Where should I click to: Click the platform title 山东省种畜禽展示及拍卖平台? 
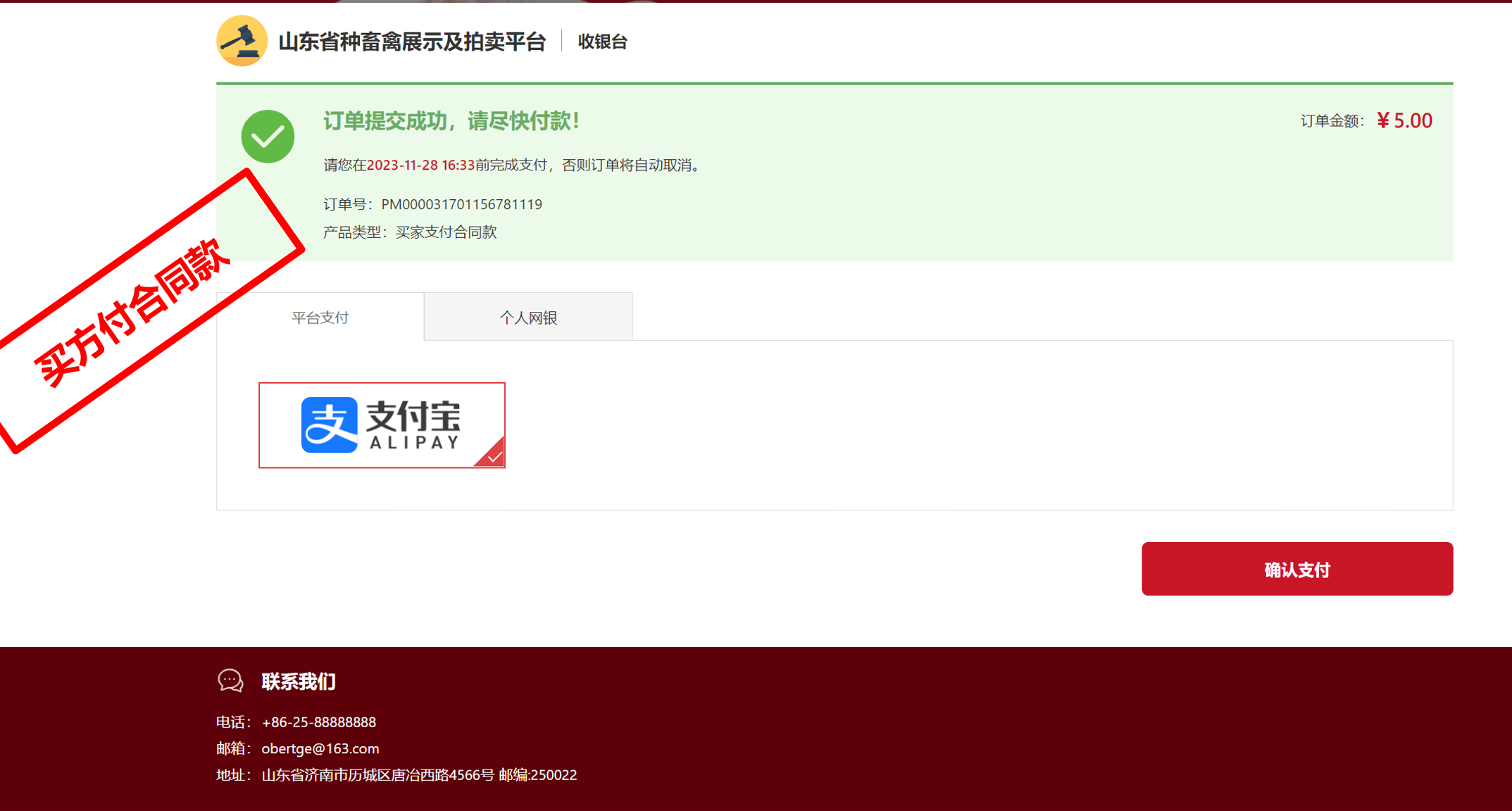(412, 42)
